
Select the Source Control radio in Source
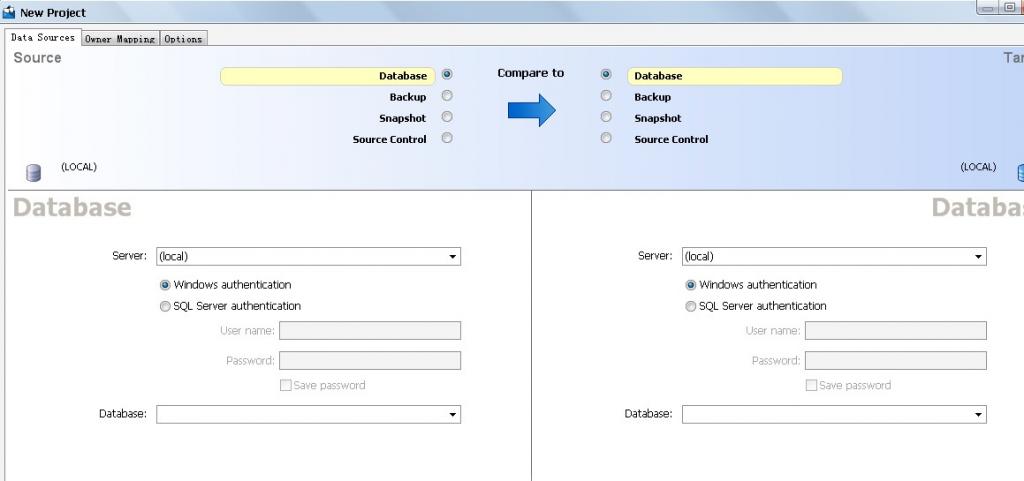447,138
